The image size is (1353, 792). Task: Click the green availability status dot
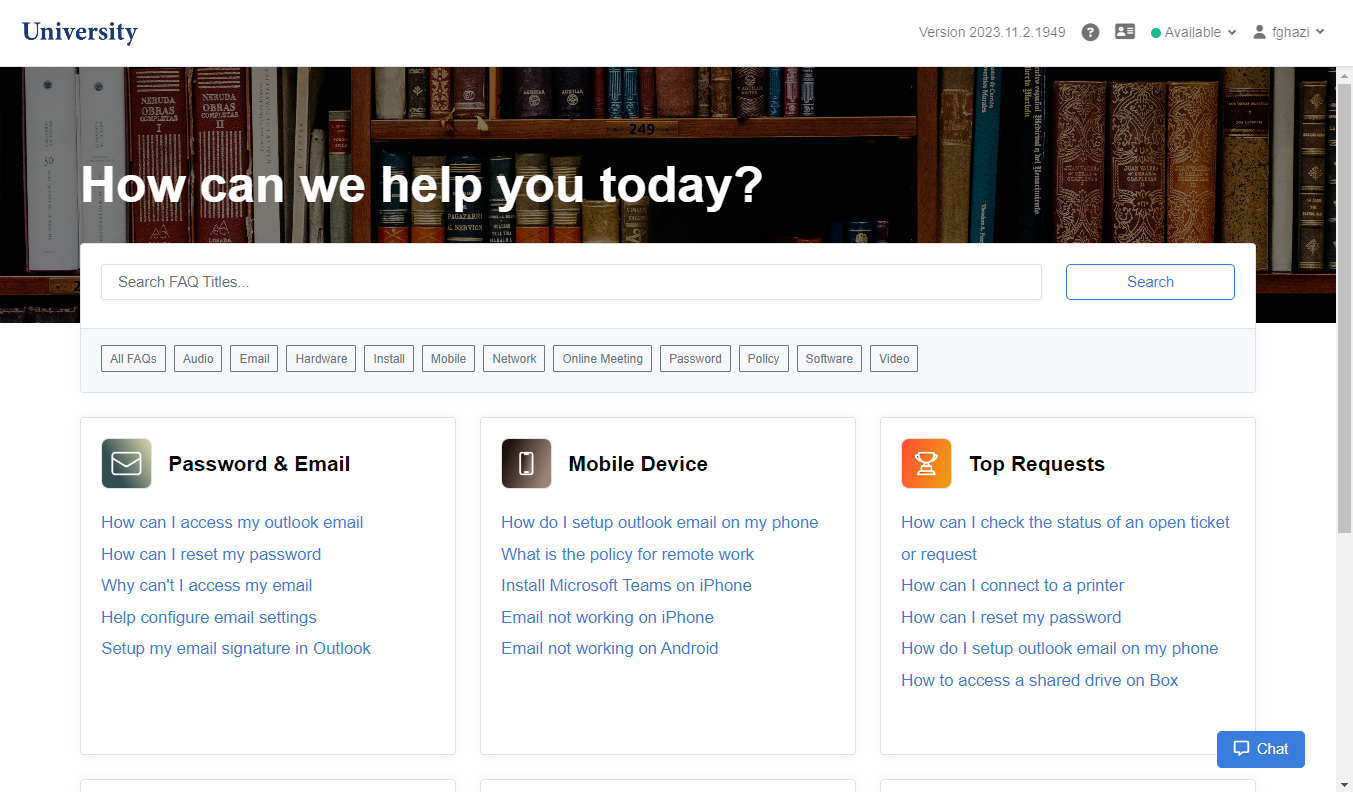pyautogui.click(x=1156, y=33)
